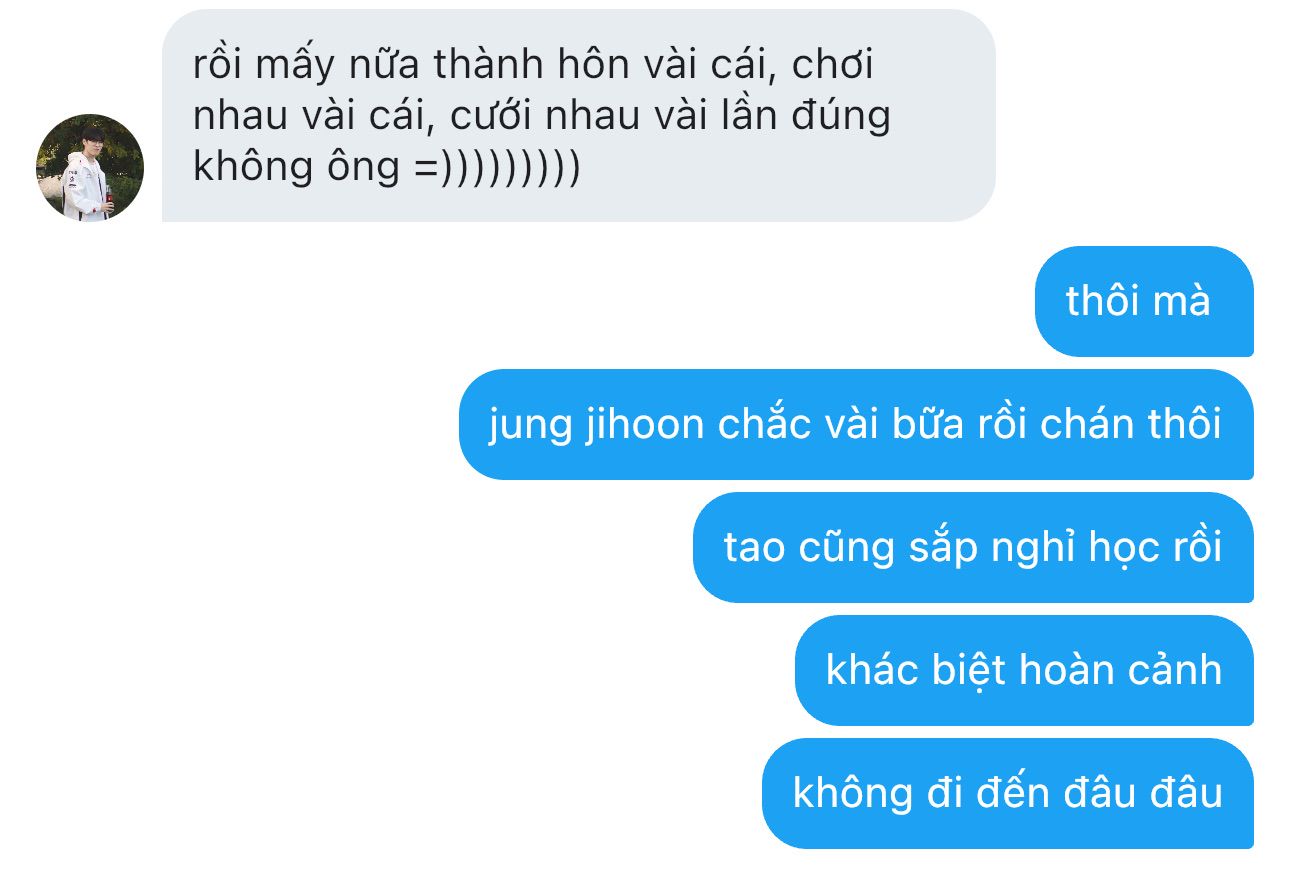Select the 'khác biệt hoàn cảnh' message
The width and height of the screenshot is (1290, 871).
point(1024,670)
